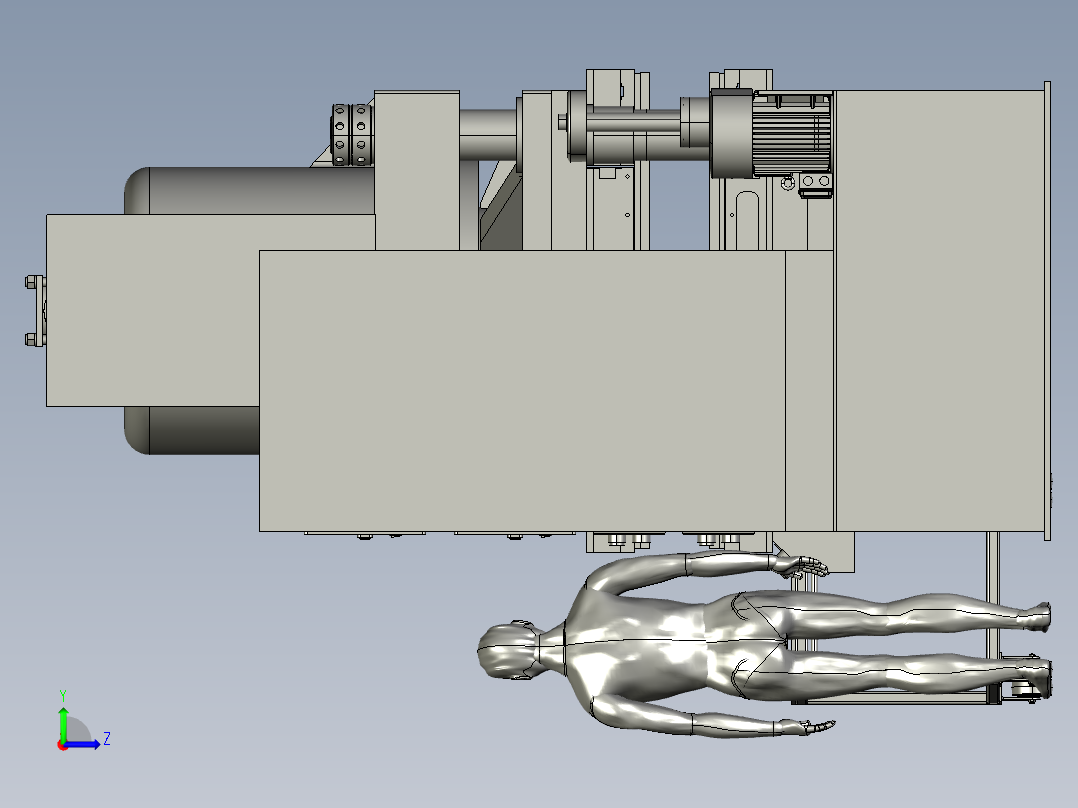This screenshot has width=1078, height=808.
Task: Select the perforated coupling disc on the shaft end
Action: tap(351, 135)
